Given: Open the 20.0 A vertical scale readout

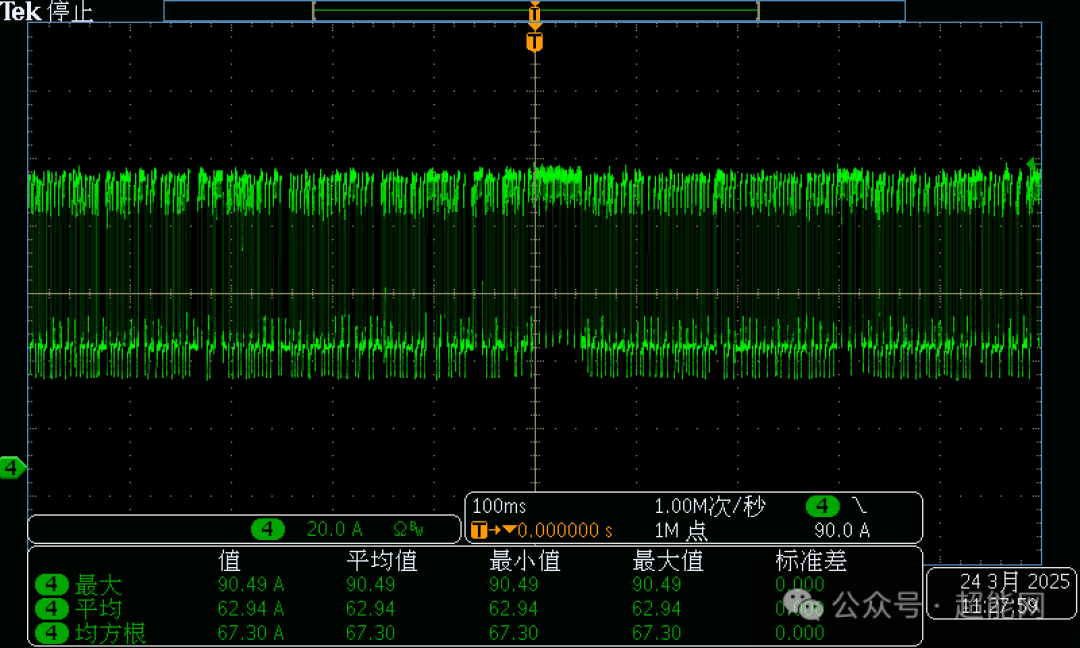Looking at the screenshot, I should pyautogui.click(x=334, y=529).
